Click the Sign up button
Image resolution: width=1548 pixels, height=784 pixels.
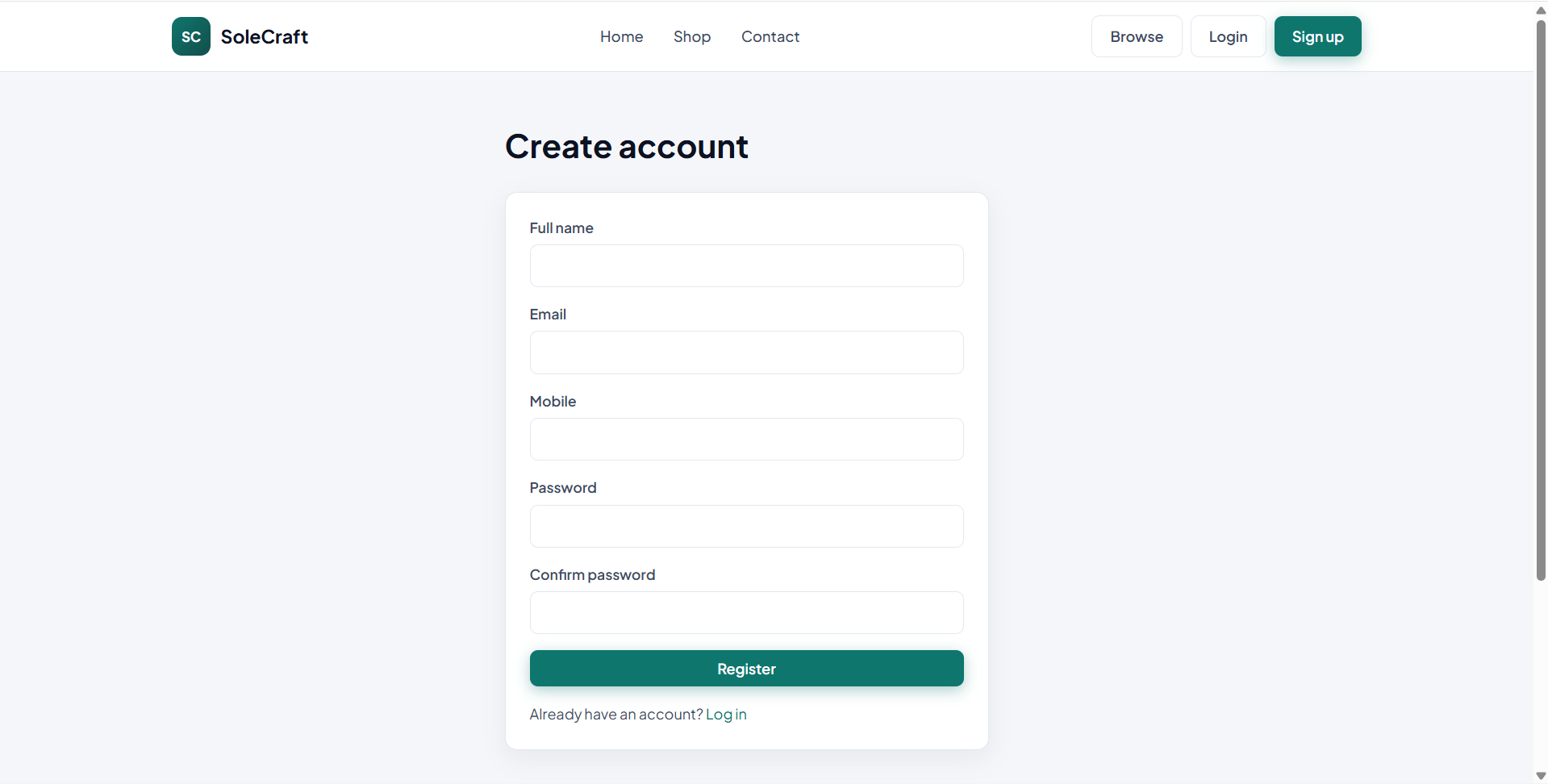pos(1317,36)
